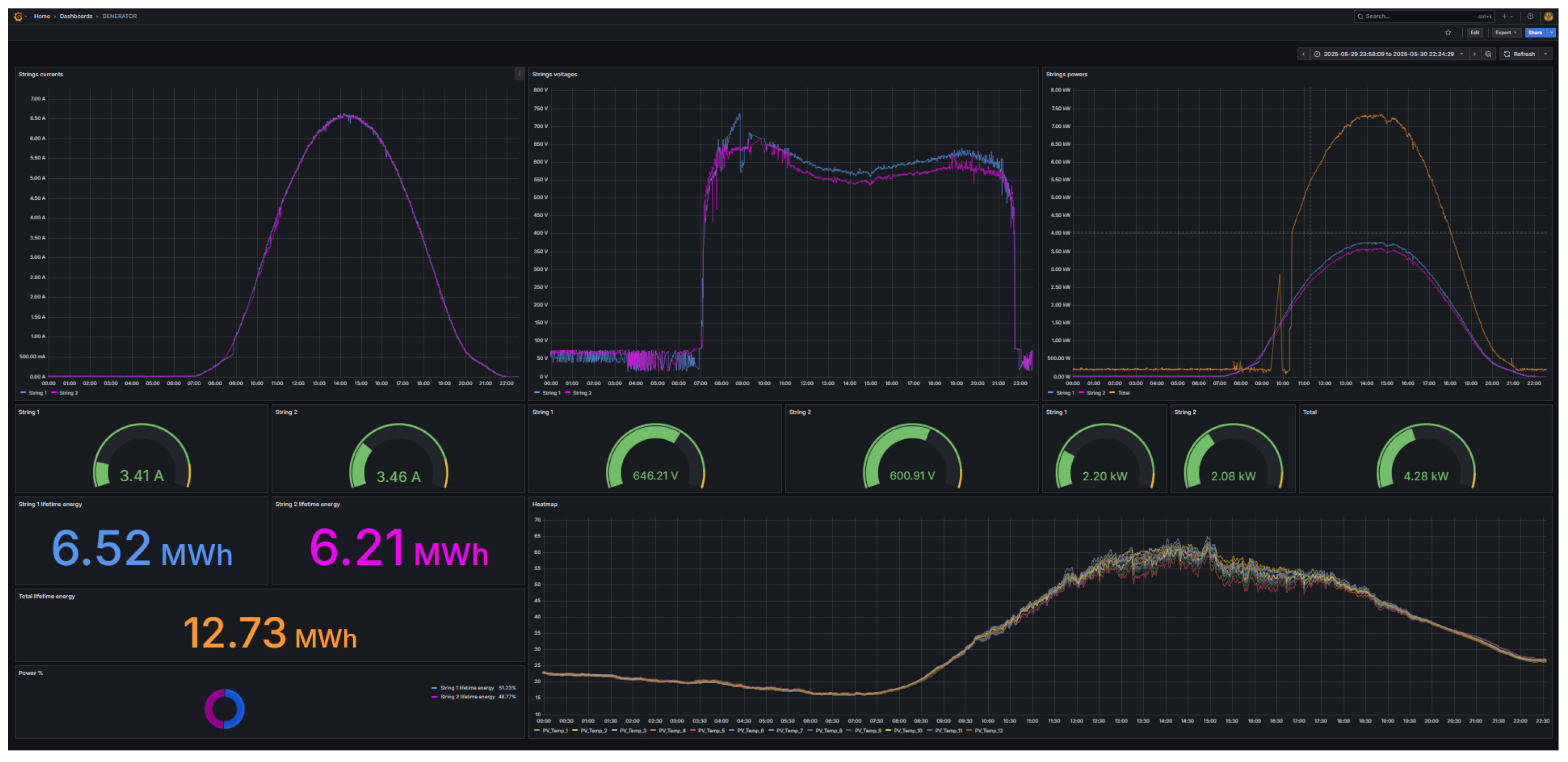Toggle Total series in Strings powers legend
The width and height of the screenshot is (1568, 762).
pos(1123,393)
